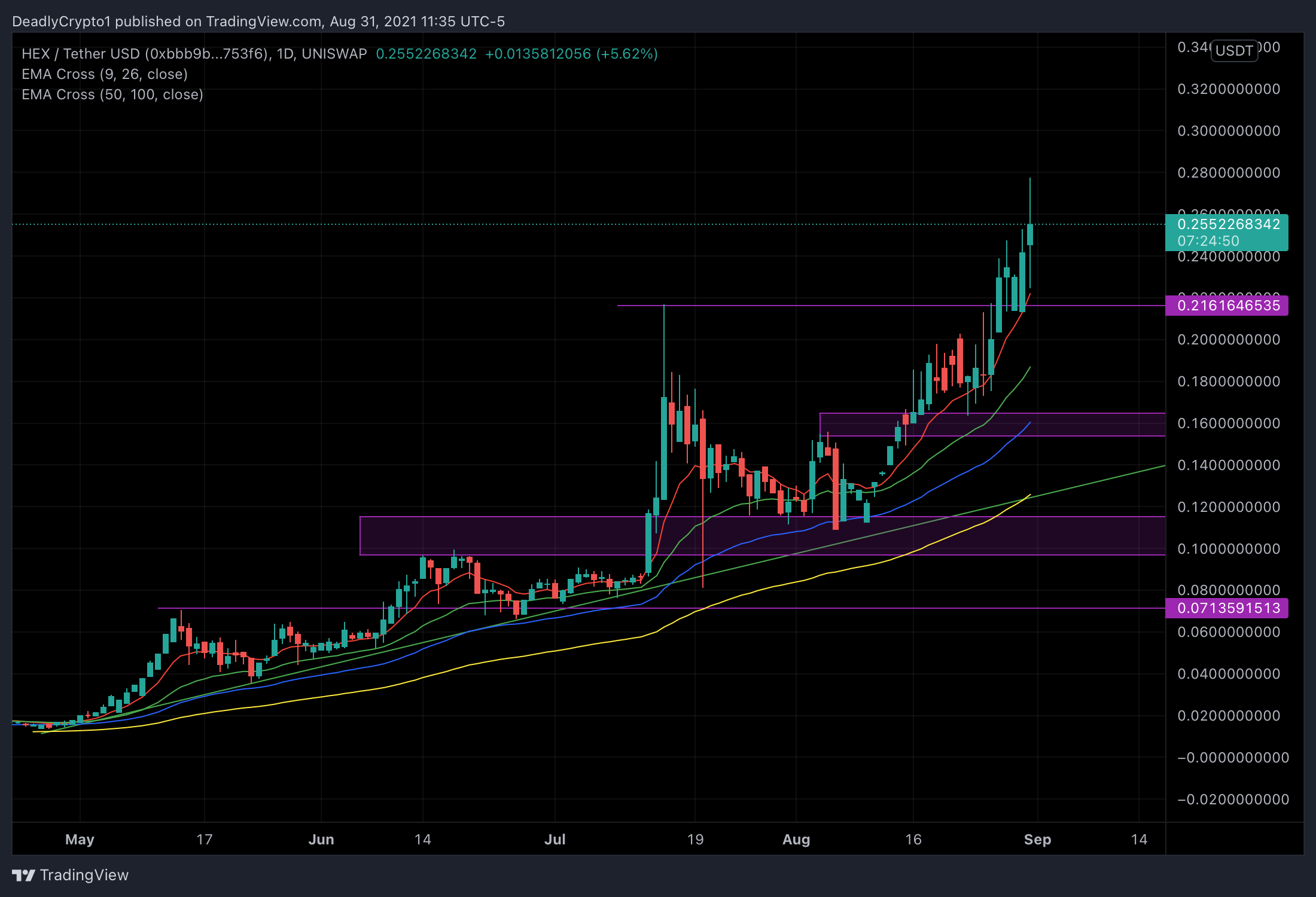Click the current price label 0.2552268342
The width and height of the screenshot is (1316, 897).
point(1228,225)
